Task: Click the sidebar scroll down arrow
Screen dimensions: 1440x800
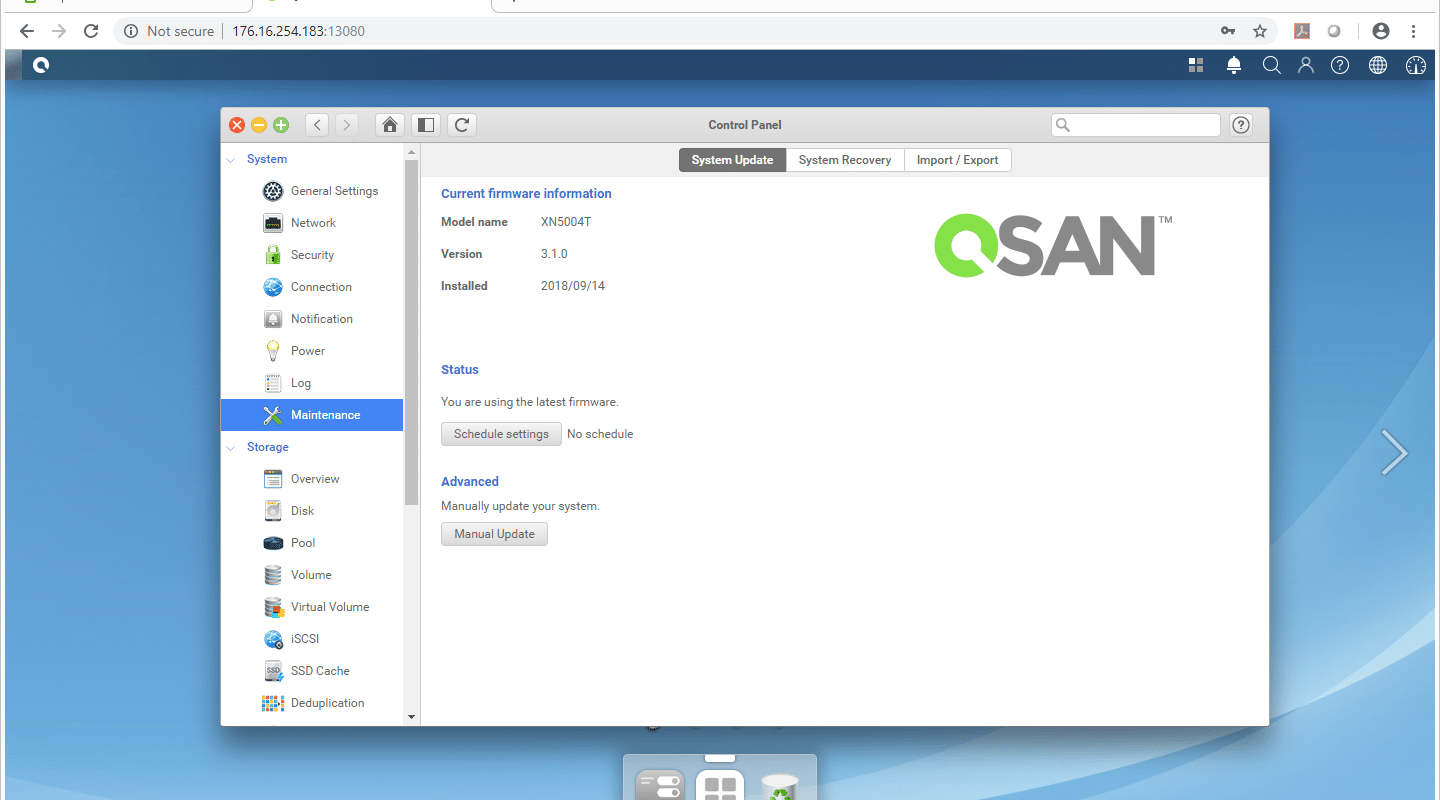Action: (x=411, y=717)
